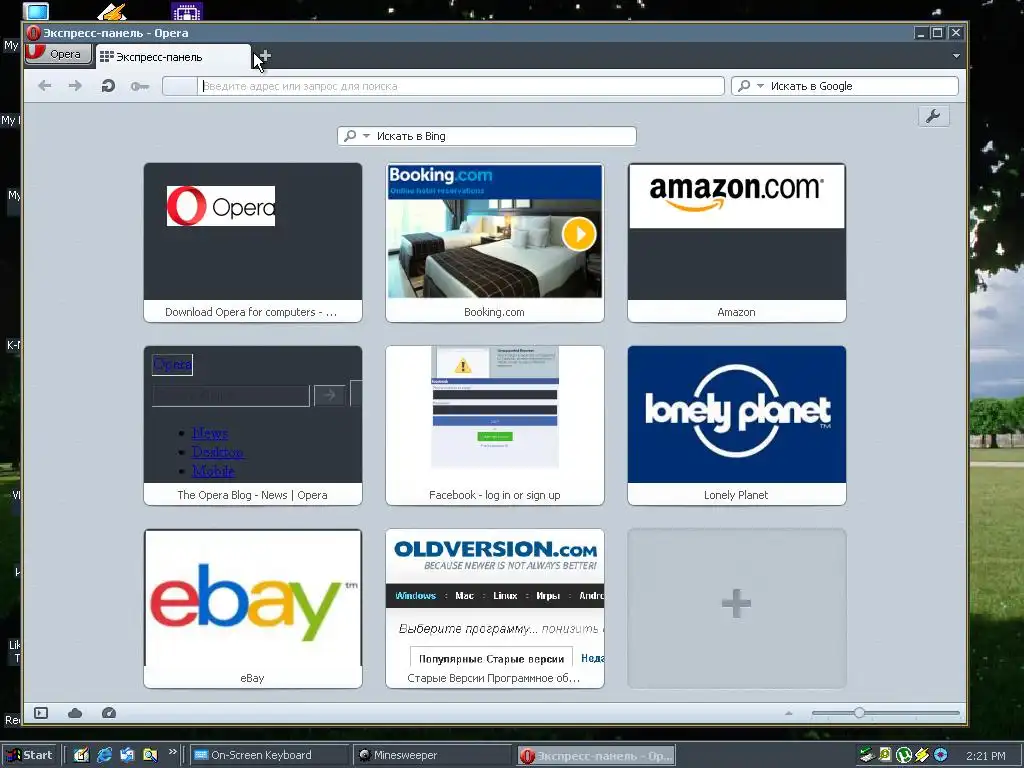Click the taskbar clock showing 2:21 PM

point(985,756)
